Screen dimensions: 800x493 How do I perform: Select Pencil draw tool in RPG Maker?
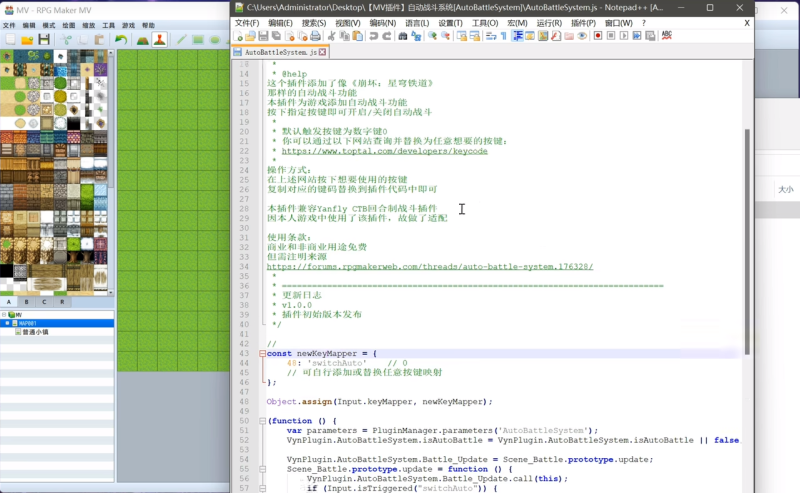[x=181, y=40]
